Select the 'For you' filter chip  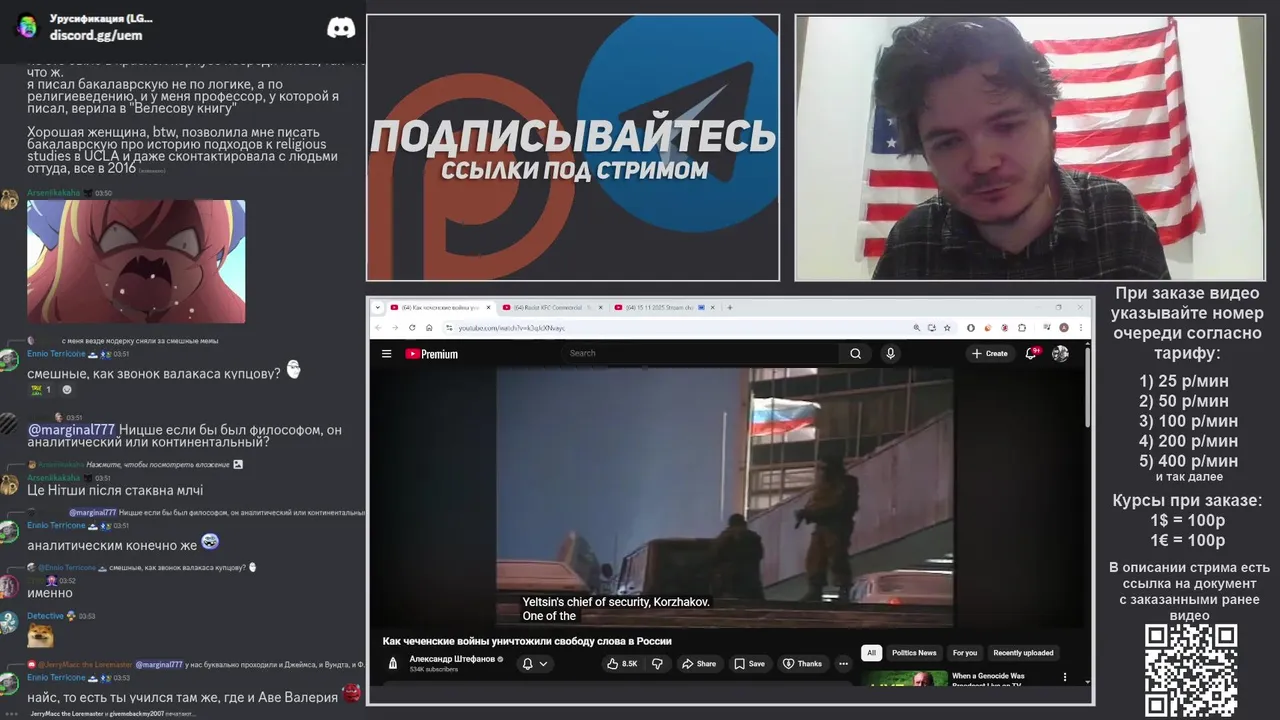[965, 653]
